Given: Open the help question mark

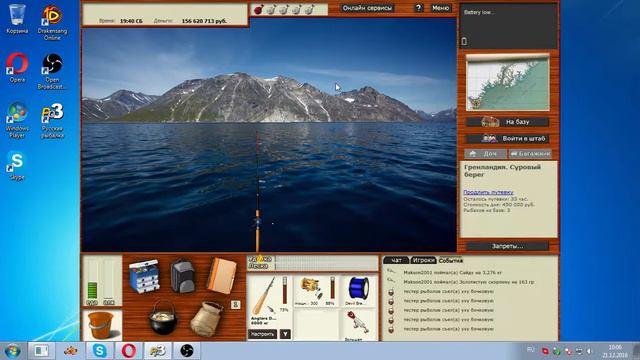Looking at the screenshot, I should point(418,8).
